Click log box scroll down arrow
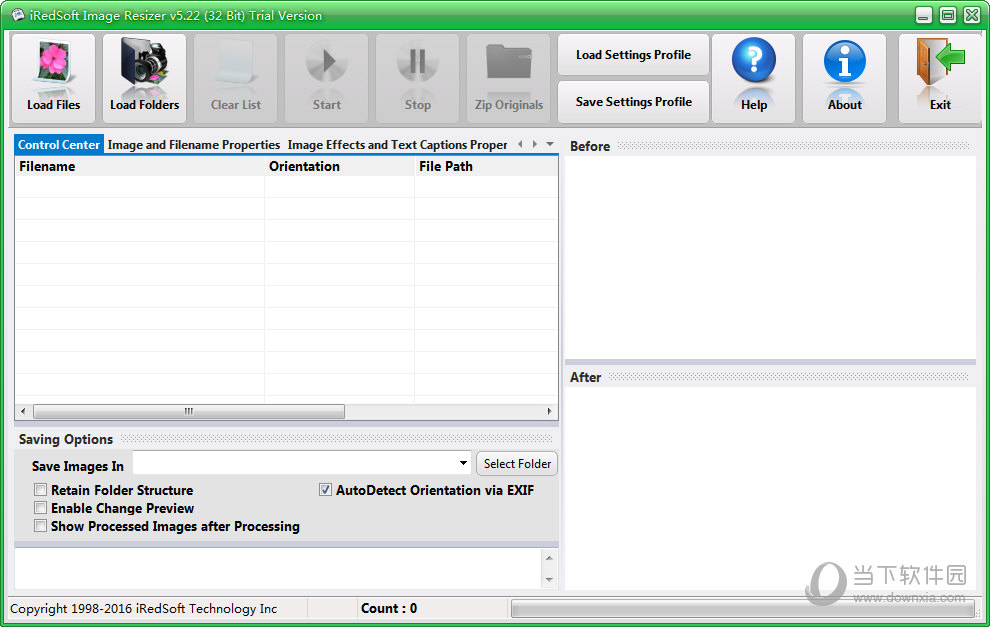 coord(549,580)
